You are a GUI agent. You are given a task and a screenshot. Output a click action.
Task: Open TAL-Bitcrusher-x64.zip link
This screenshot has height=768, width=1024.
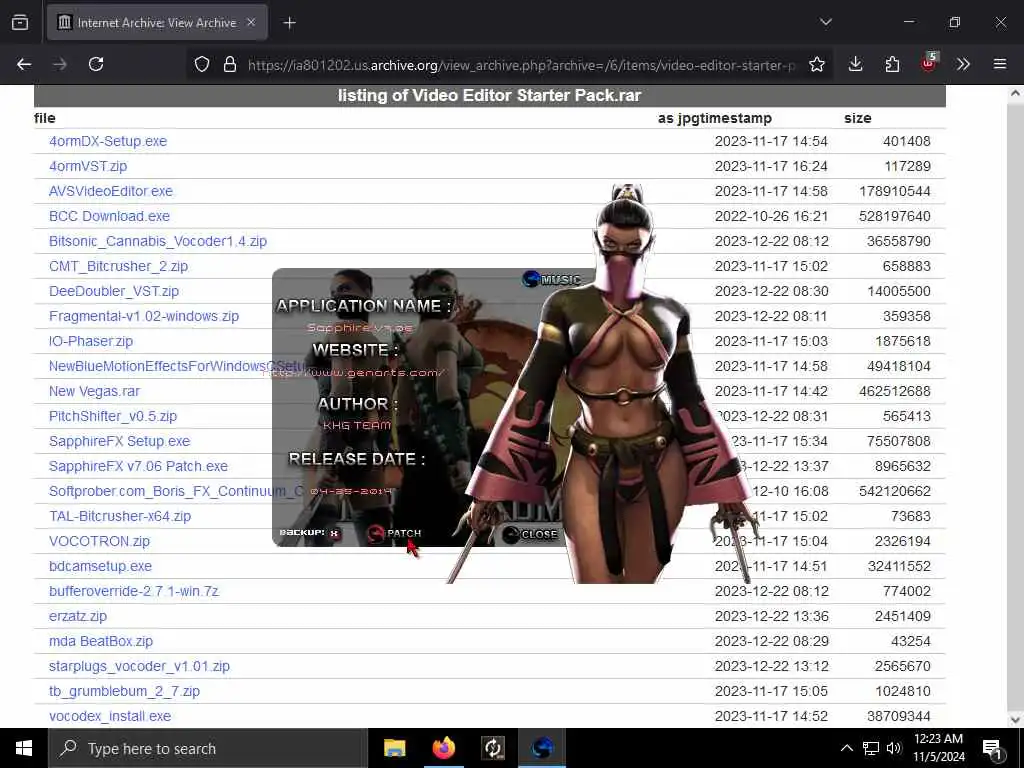point(120,516)
